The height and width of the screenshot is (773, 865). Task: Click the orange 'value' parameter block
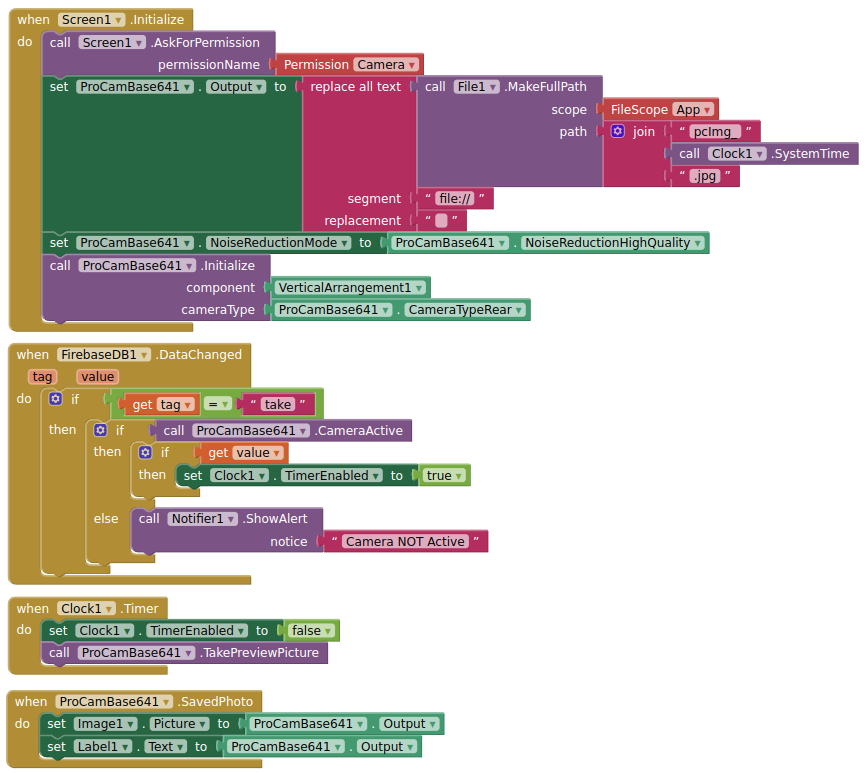pyautogui.click(x=98, y=377)
